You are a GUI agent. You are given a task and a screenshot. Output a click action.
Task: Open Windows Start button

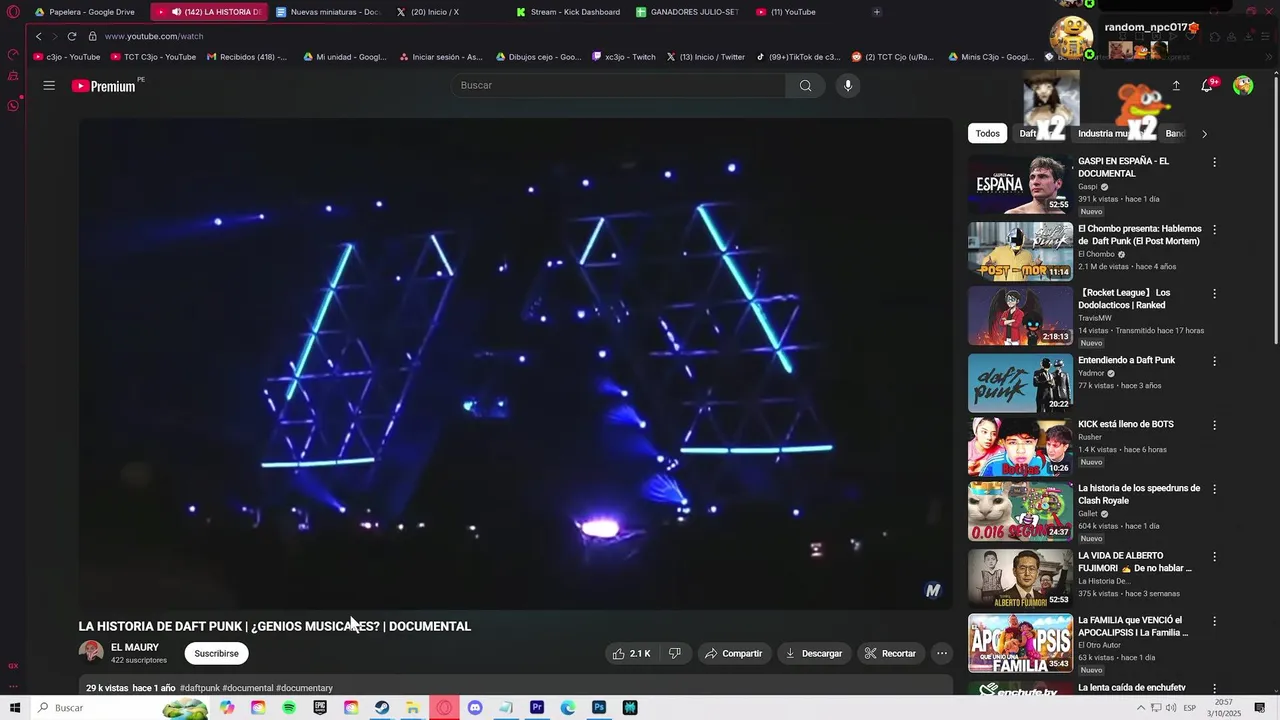coord(15,708)
